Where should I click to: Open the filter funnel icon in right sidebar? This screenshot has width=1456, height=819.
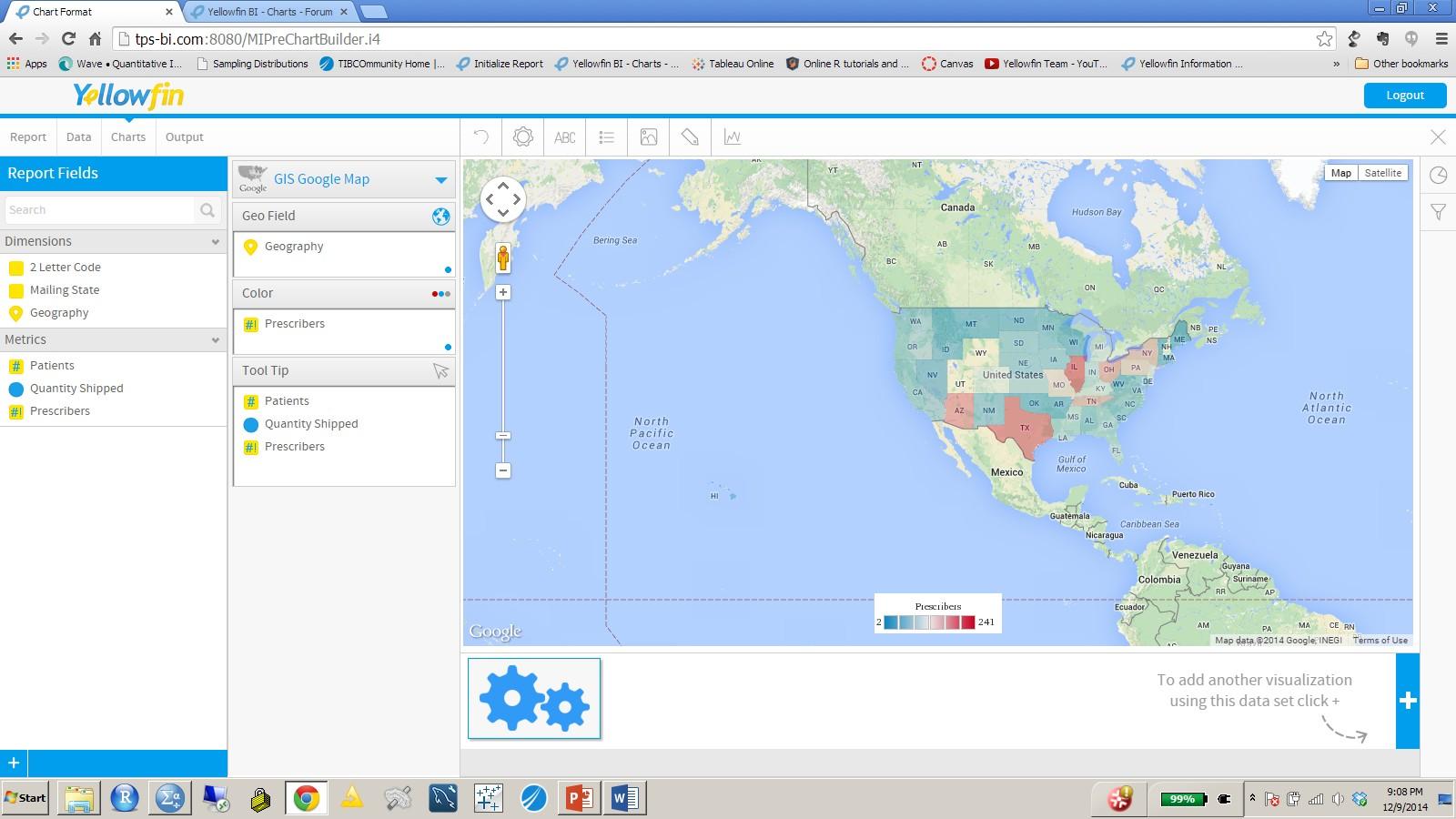pyautogui.click(x=1438, y=212)
